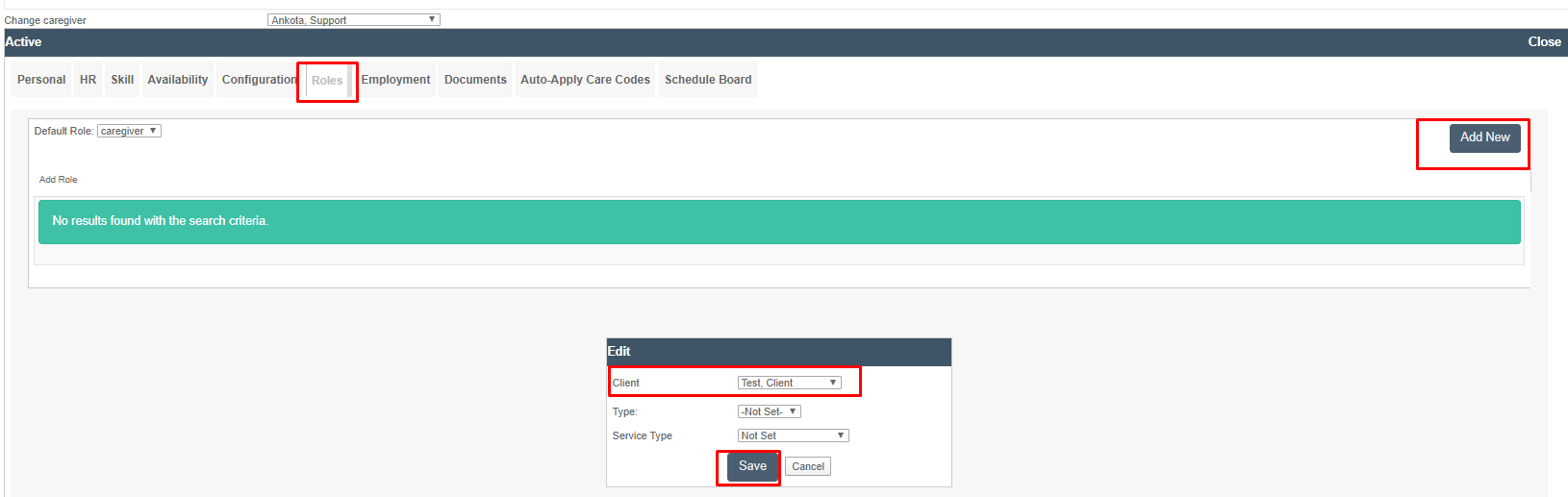This screenshot has width=1568, height=497.
Task: Select the Roles tab
Action: tap(327, 81)
